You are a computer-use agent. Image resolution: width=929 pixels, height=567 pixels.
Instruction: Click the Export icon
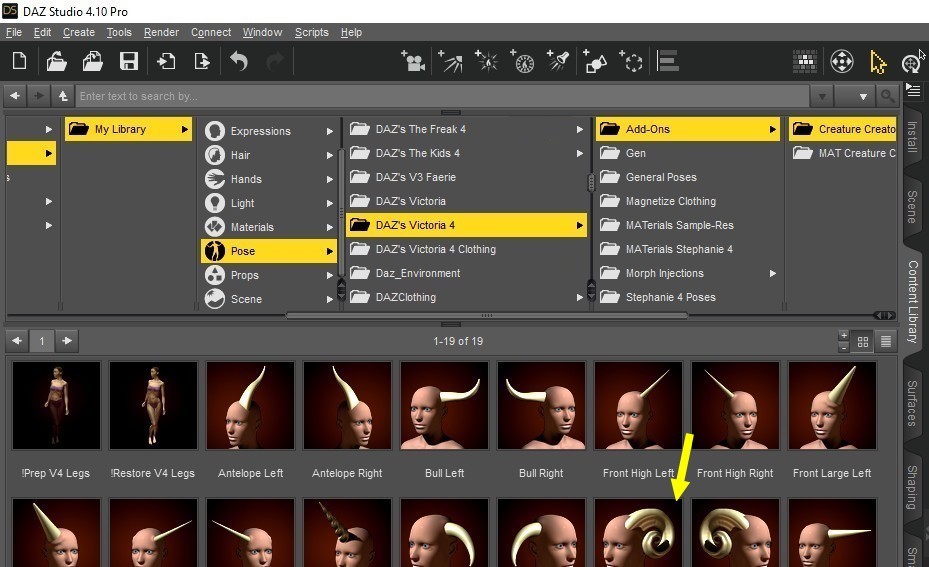pyautogui.click(x=202, y=61)
